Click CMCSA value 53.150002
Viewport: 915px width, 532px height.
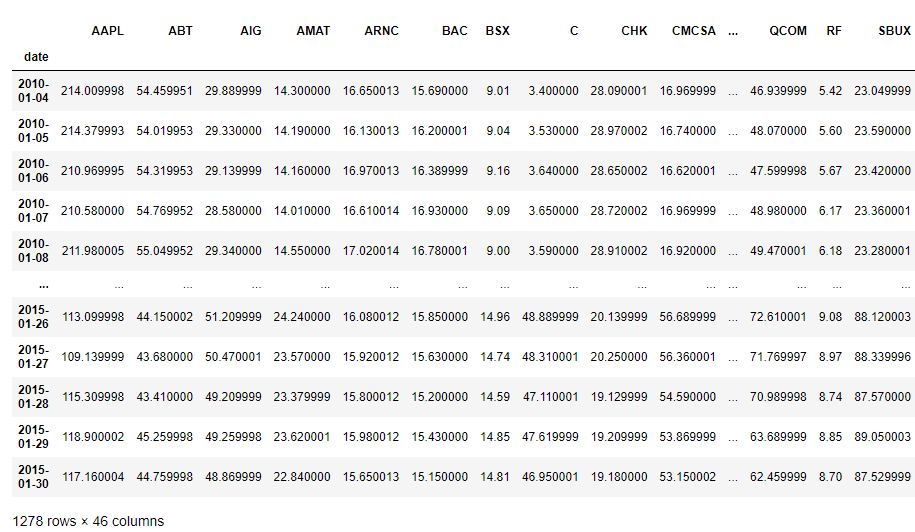coord(687,477)
